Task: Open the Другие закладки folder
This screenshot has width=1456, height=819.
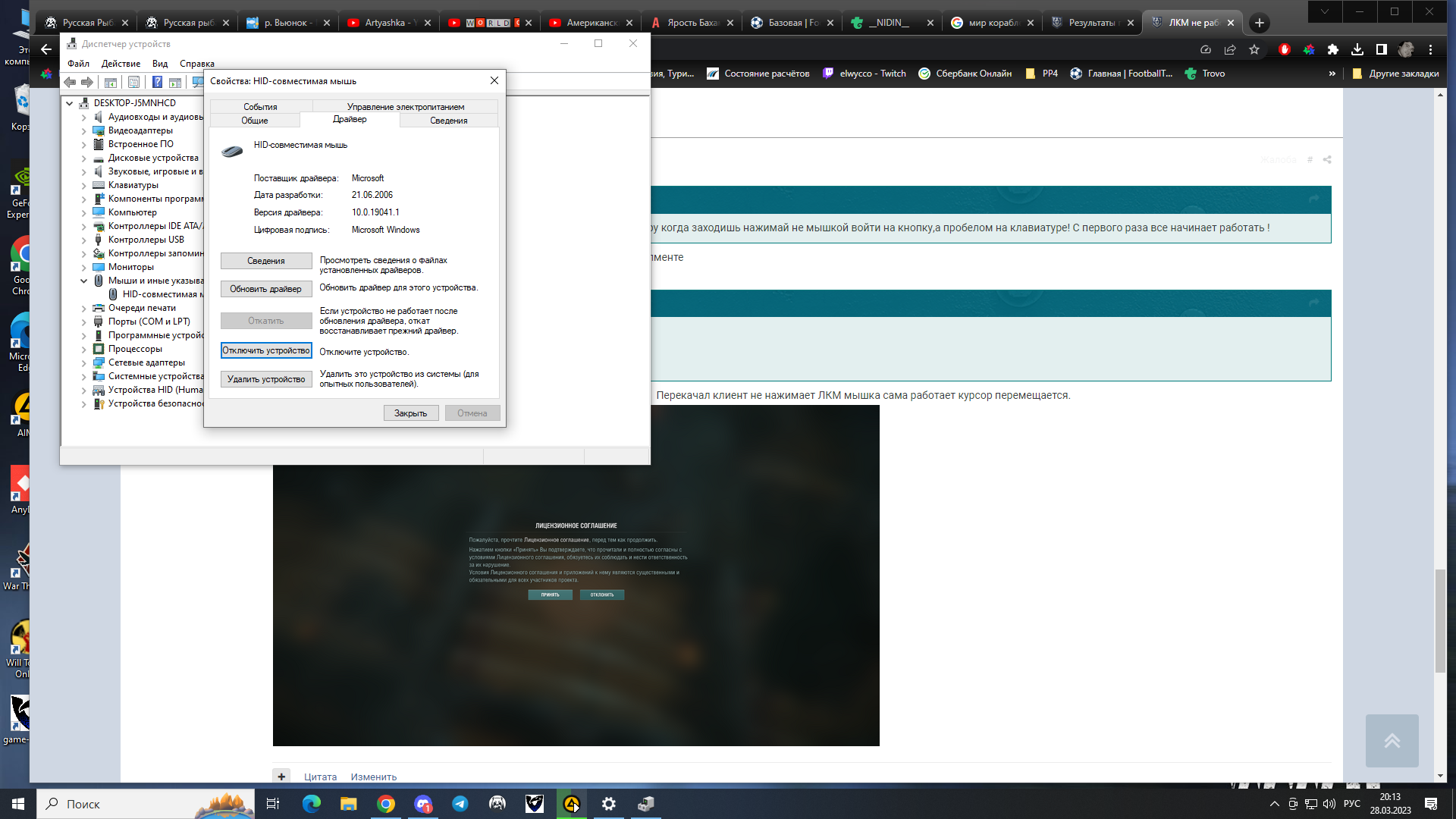Action: coord(1395,74)
